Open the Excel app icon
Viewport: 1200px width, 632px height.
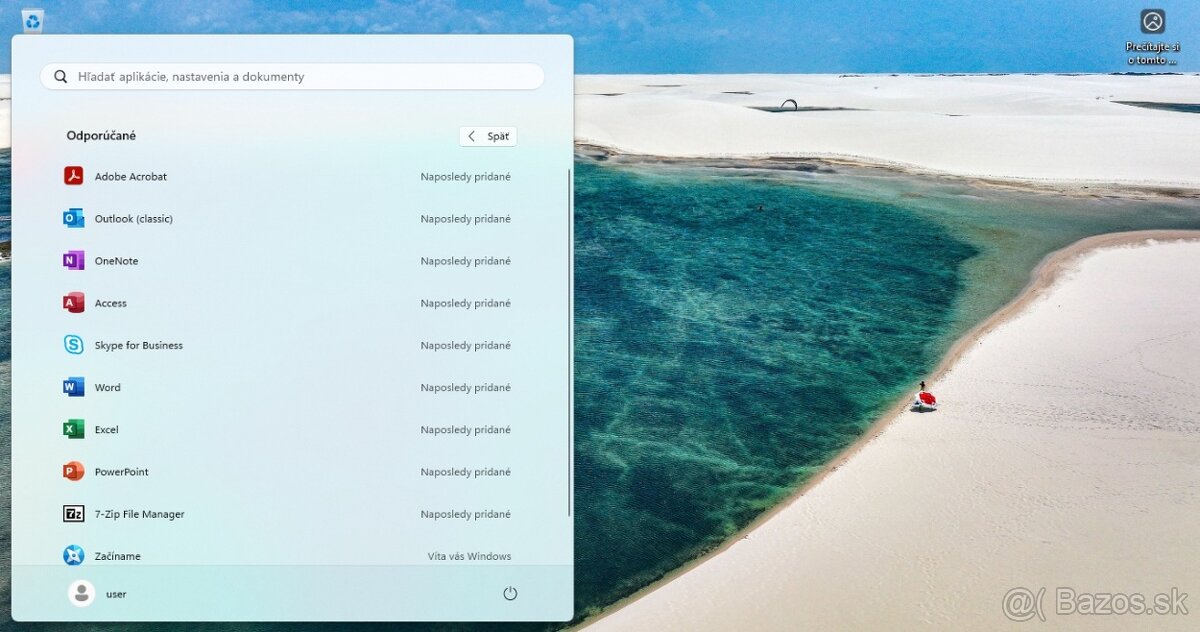click(74, 429)
